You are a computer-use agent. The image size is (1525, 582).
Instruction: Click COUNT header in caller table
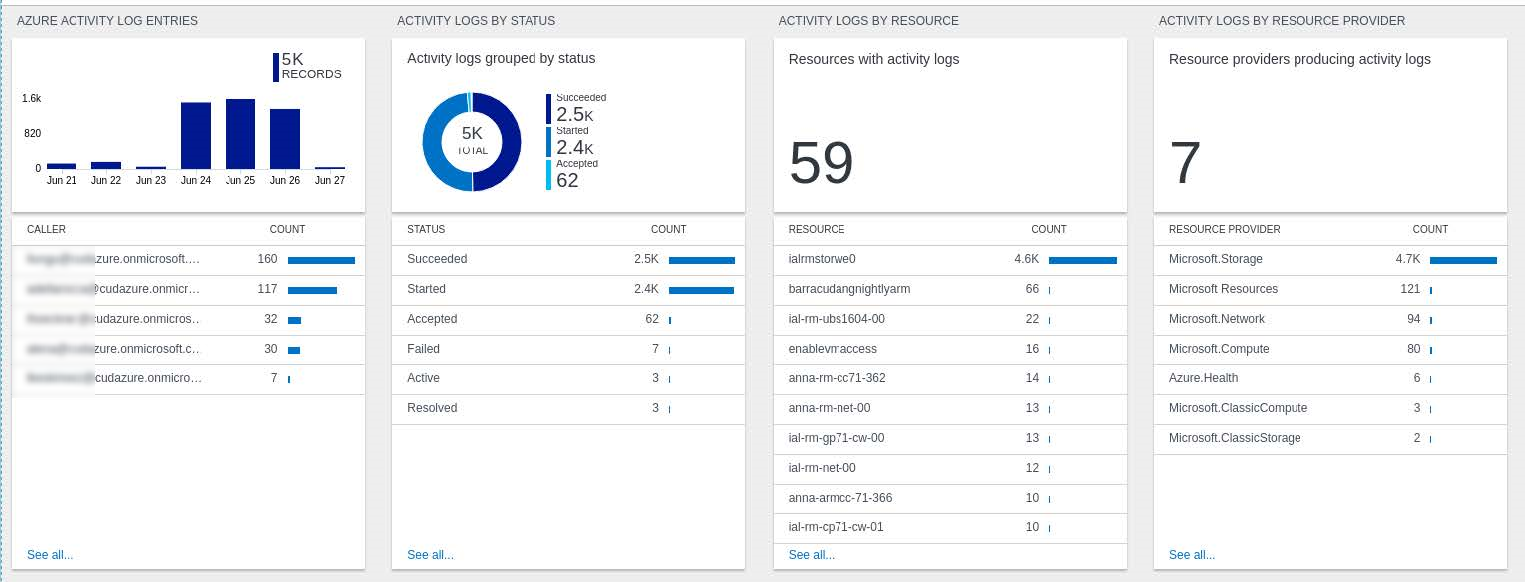click(x=288, y=230)
